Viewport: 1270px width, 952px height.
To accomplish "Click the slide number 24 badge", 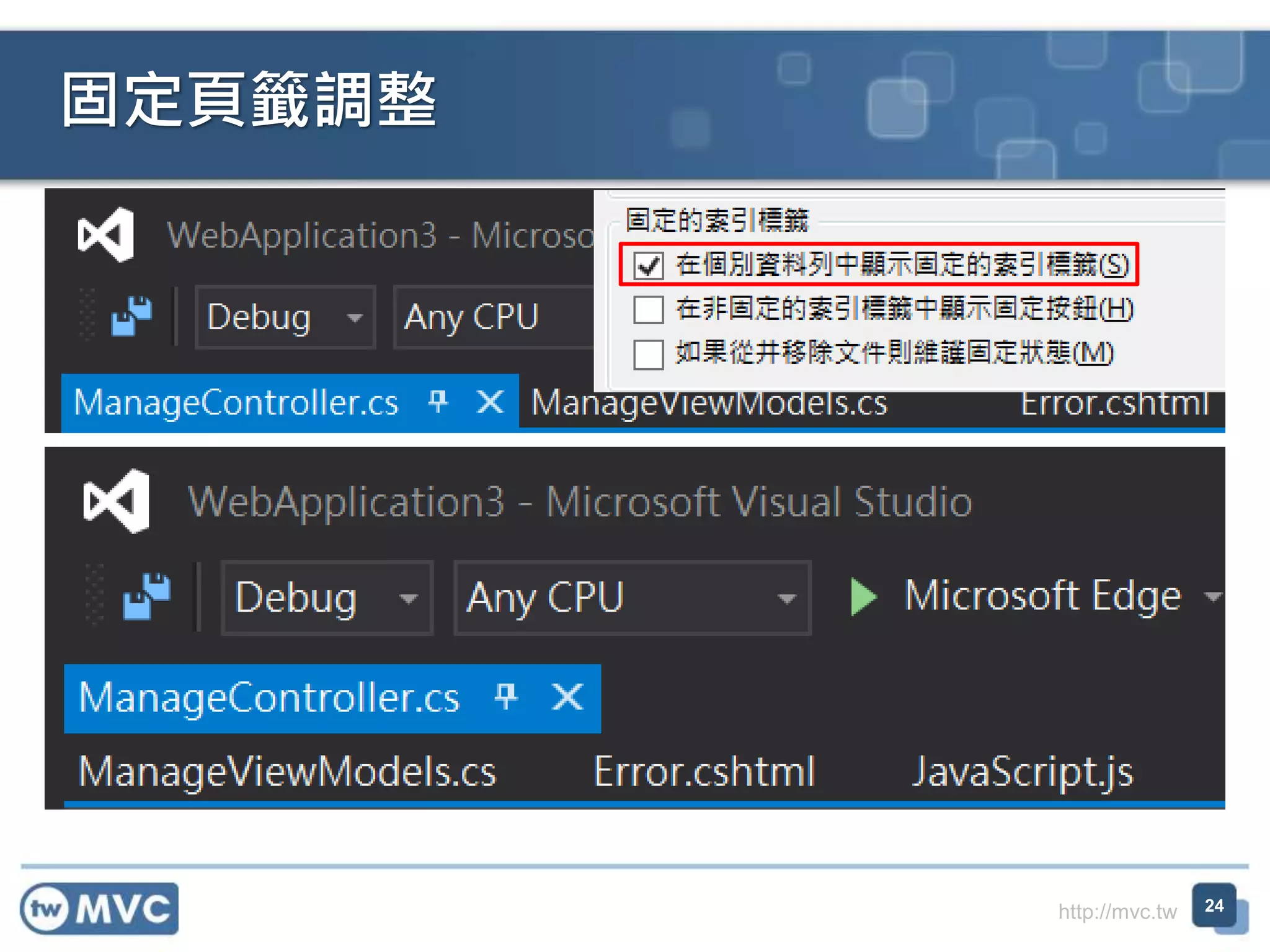I will click(1214, 906).
